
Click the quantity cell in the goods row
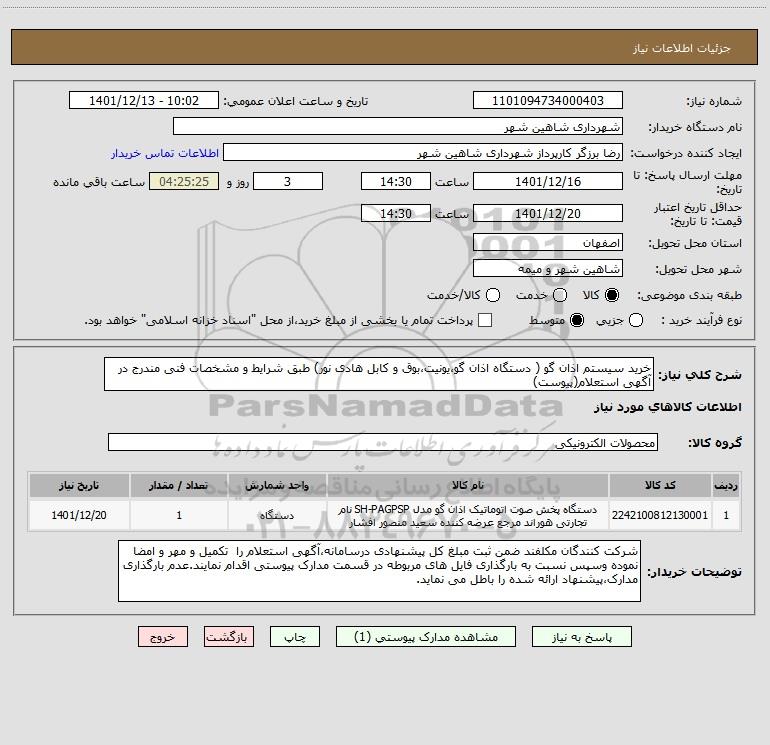179,515
